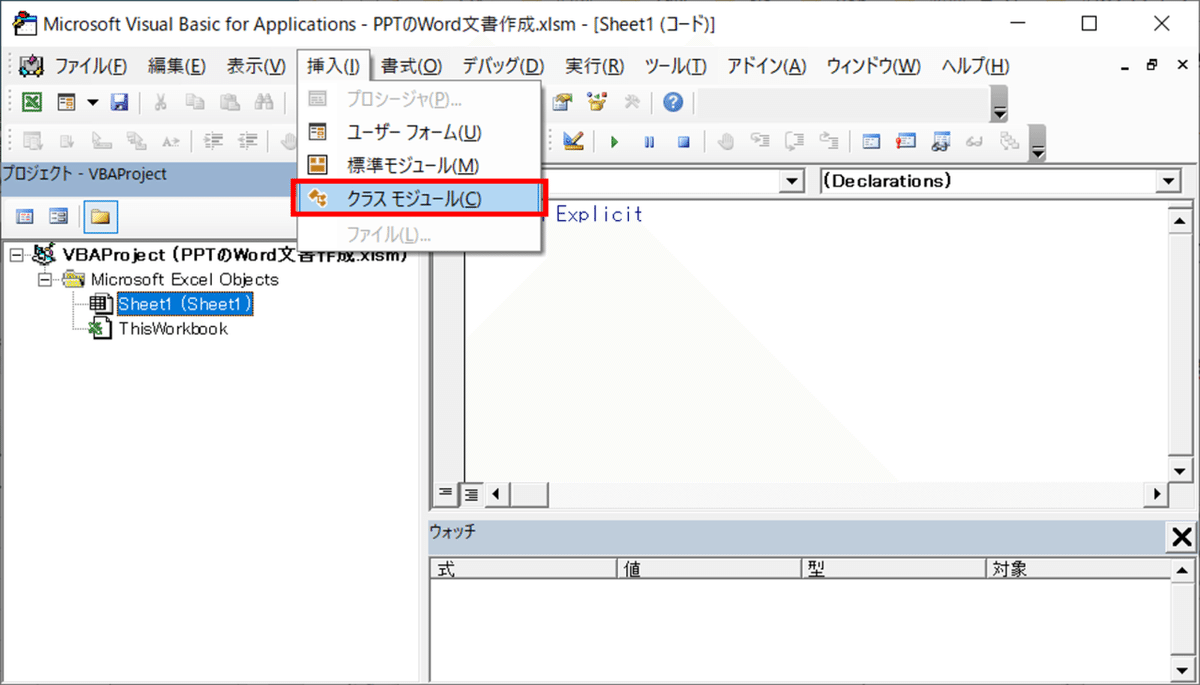Open the Properties window icon
The image size is (1200, 685).
(562, 102)
